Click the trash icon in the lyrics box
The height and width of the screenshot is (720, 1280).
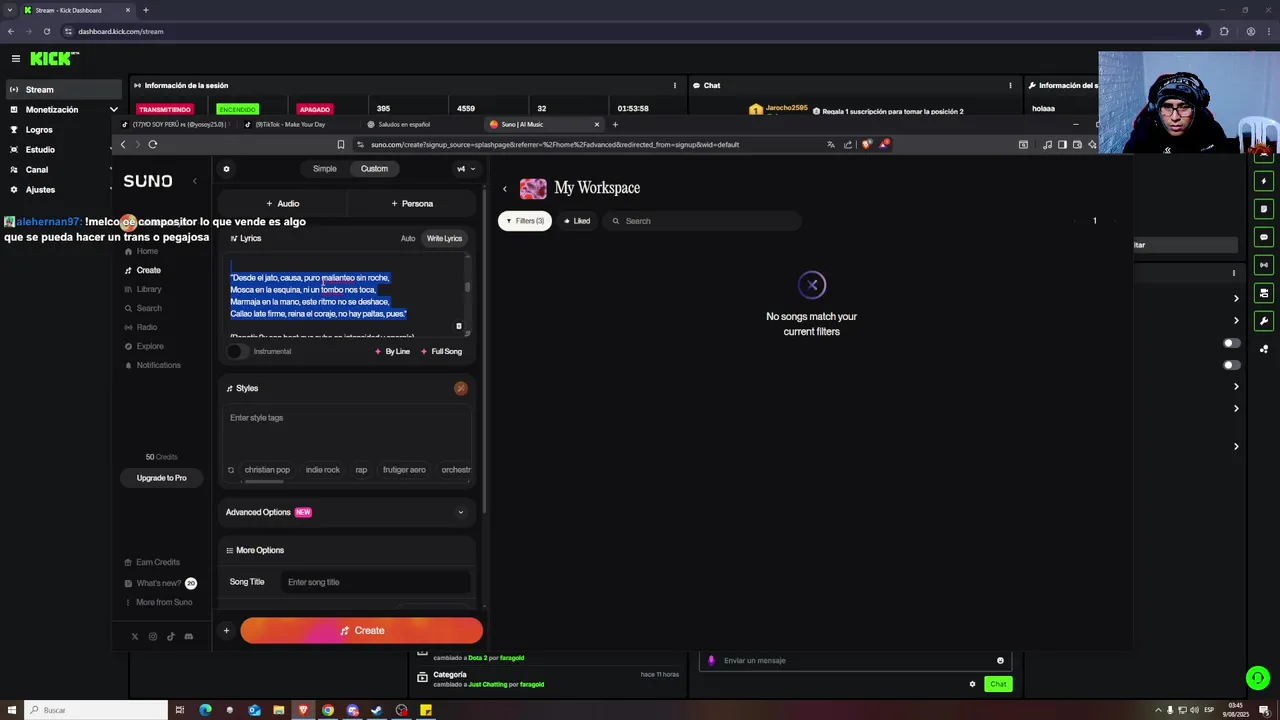pyautogui.click(x=459, y=326)
